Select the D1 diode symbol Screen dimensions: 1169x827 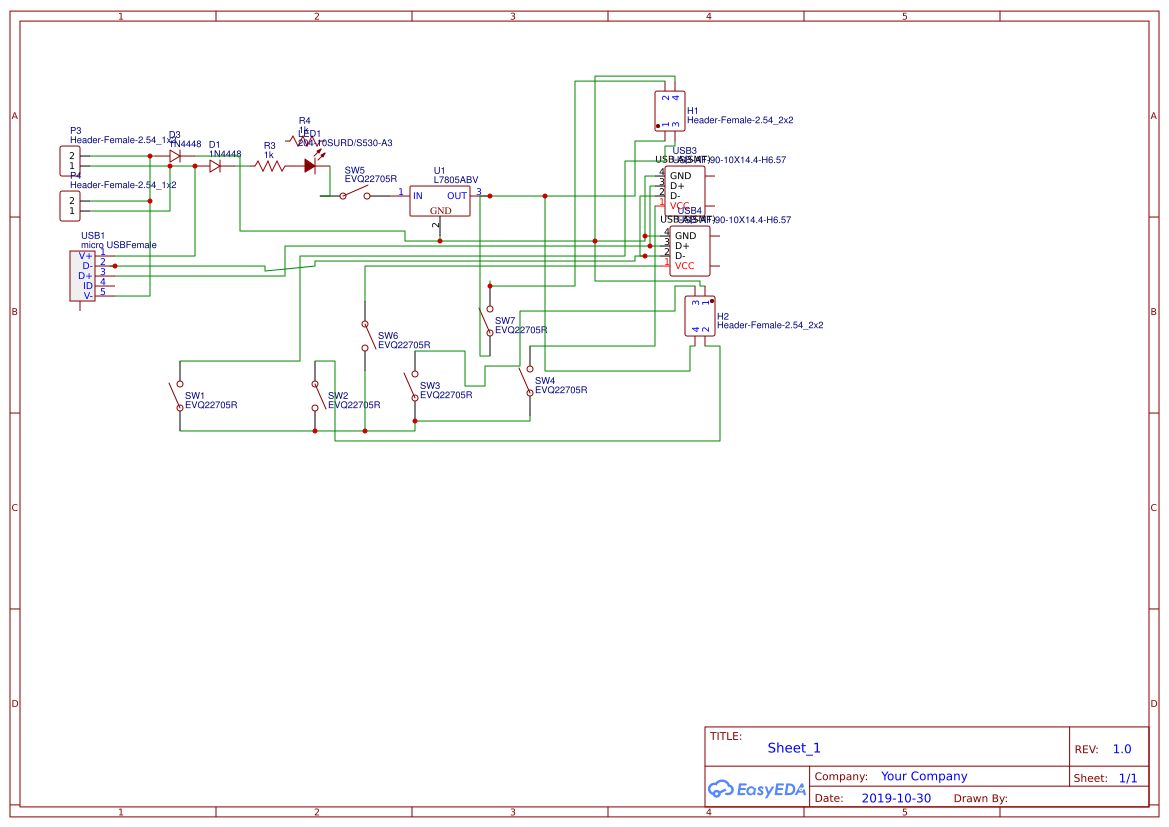(215, 166)
